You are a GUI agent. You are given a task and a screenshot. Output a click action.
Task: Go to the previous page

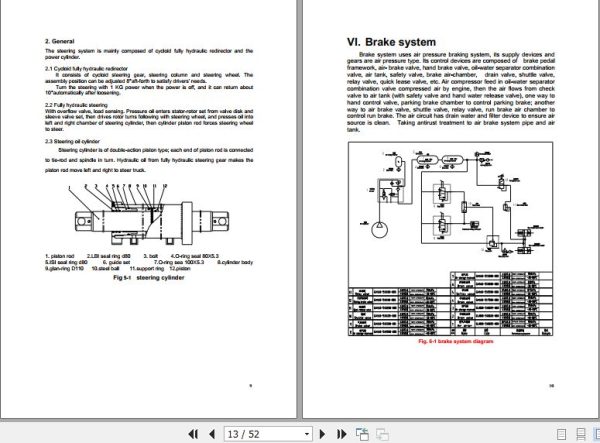point(212,434)
